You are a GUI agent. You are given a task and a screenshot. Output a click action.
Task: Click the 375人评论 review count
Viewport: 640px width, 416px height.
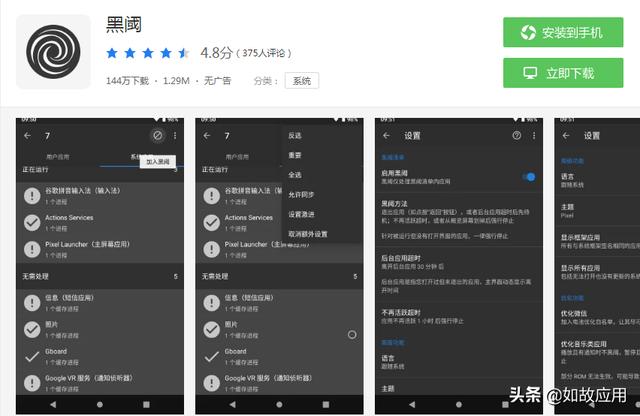[x=263, y=53]
